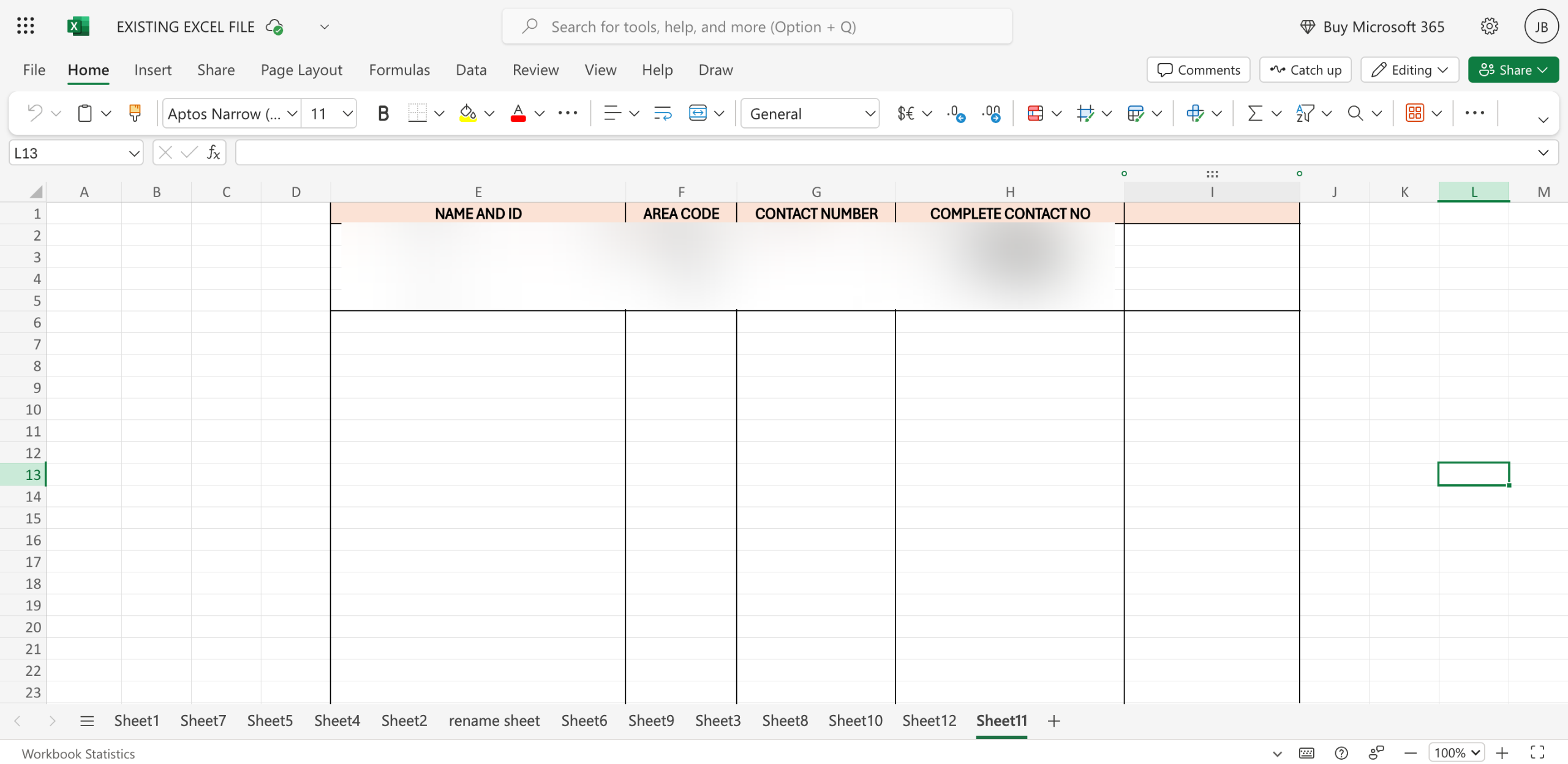The height and width of the screenshot is (764, 1568).
Task: Apply the Borders icon
Action: (x=418, y=113)
